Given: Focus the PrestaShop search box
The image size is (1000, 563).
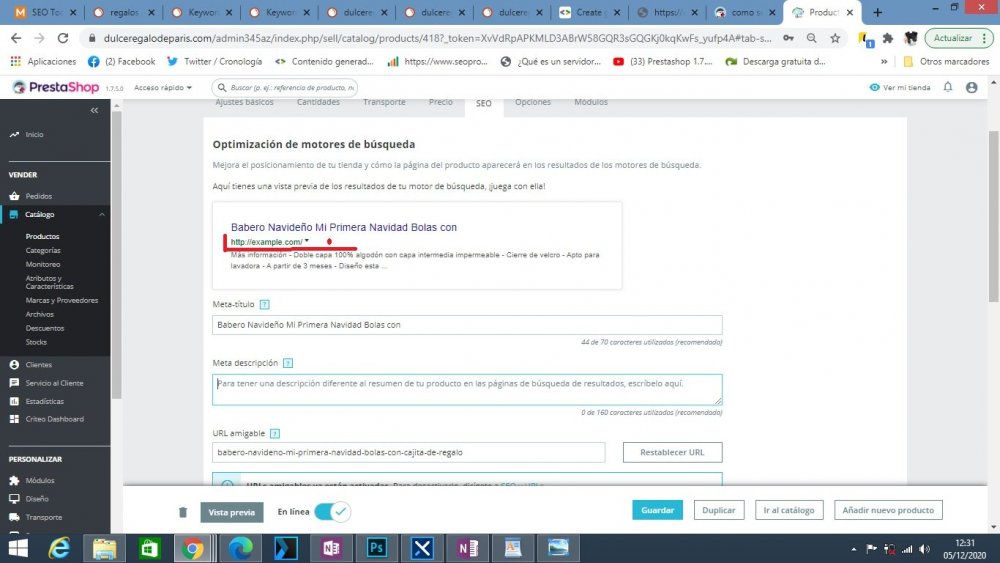Looking at the screenshot, I should tap(285, 87).
